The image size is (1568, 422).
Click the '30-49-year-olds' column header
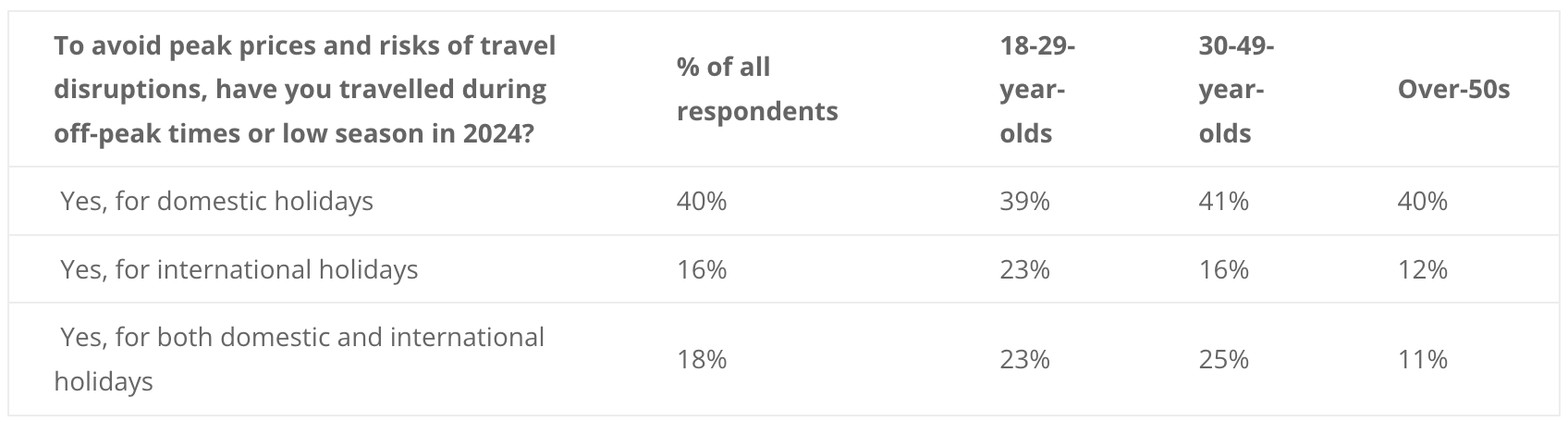1236,89
